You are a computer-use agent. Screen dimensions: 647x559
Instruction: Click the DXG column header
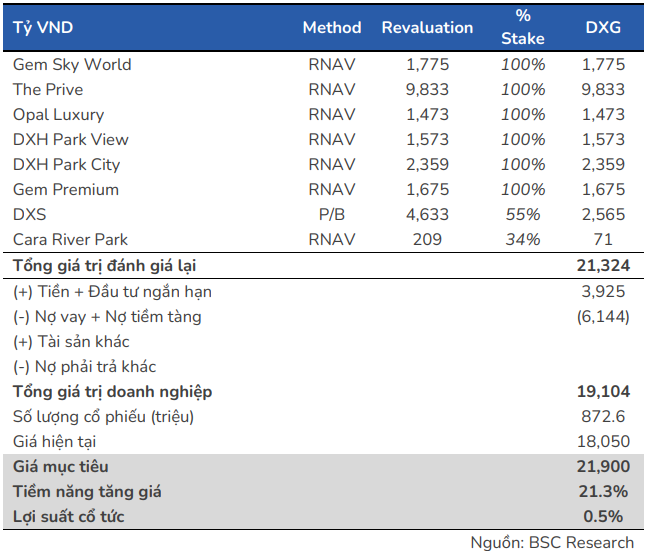(x=603, y=27)
